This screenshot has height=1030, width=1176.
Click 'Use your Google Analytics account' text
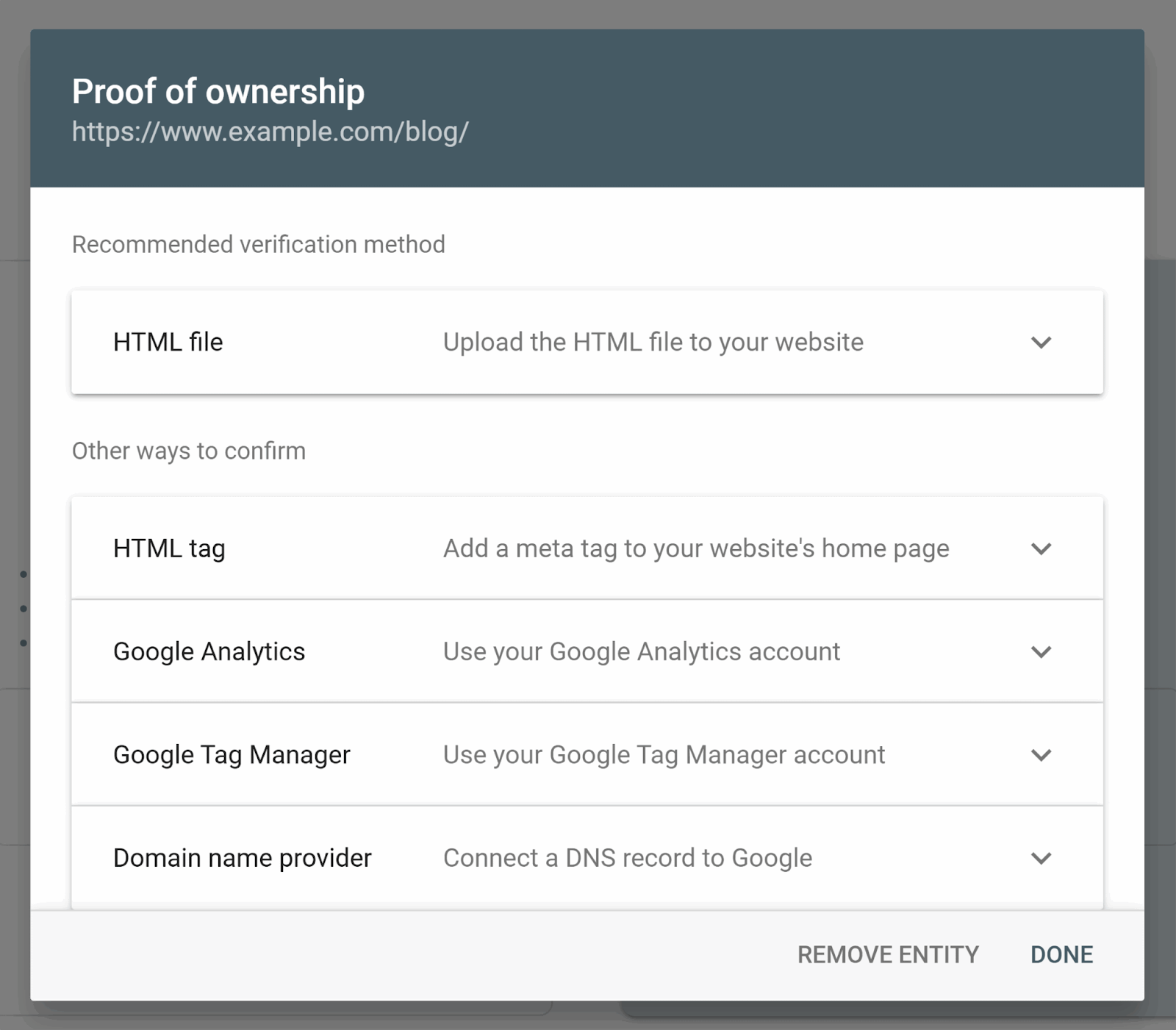641,652
